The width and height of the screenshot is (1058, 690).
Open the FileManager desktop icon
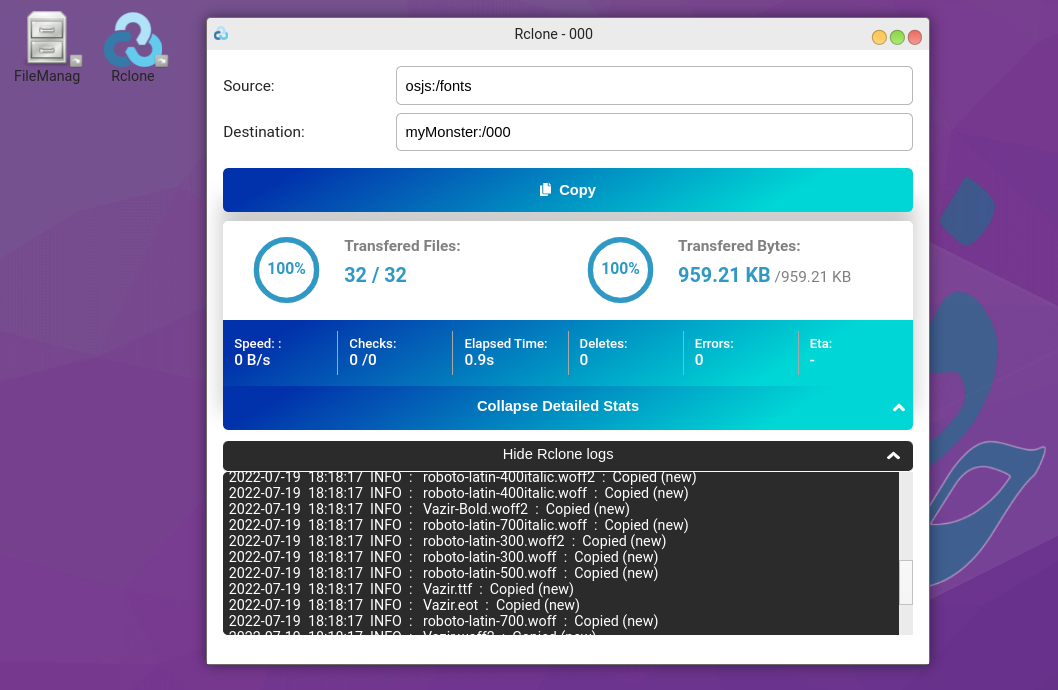(47, 40)
